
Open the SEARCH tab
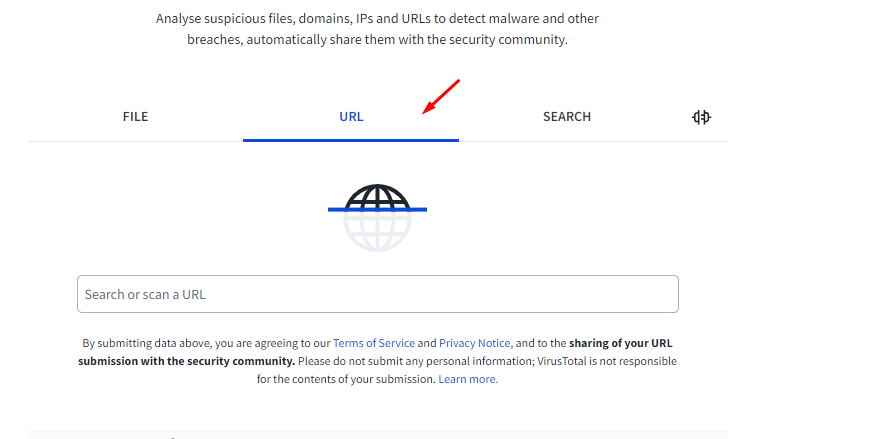[567, 117]
